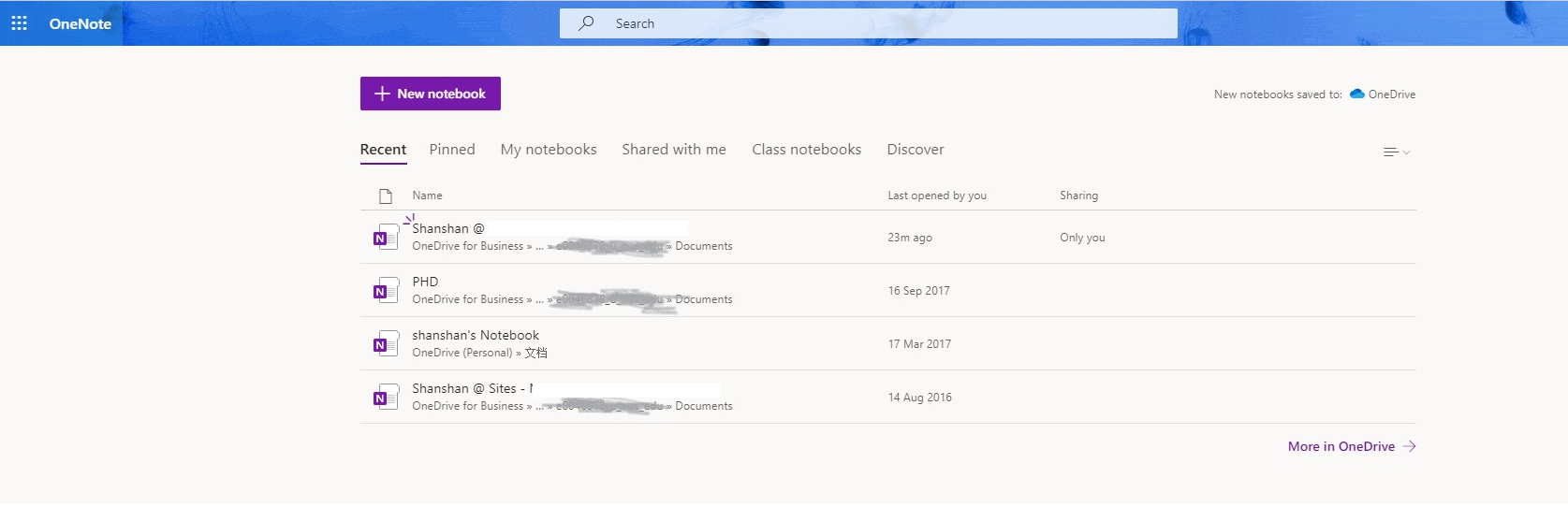The image size is (1568, 507).
Task: Open the 'Shanshan @ Sites' notebook
Action: tap(473, 388)
